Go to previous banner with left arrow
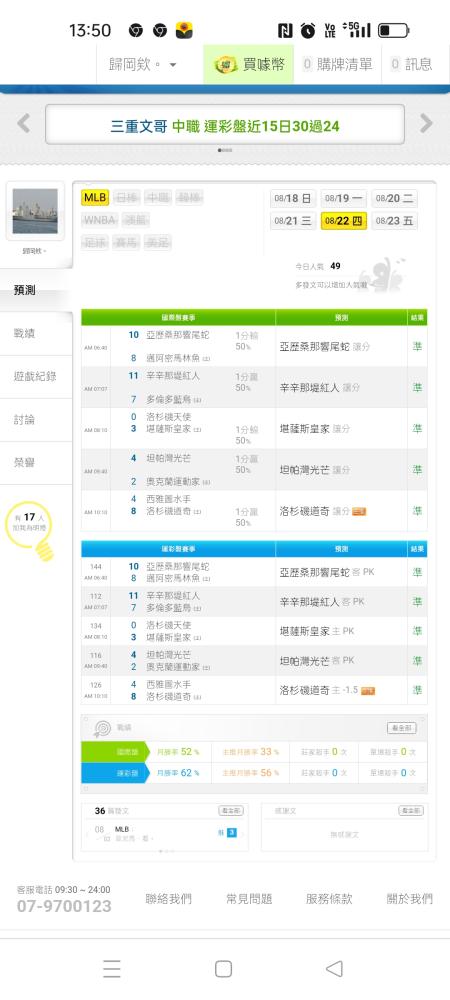 (24, 124)
